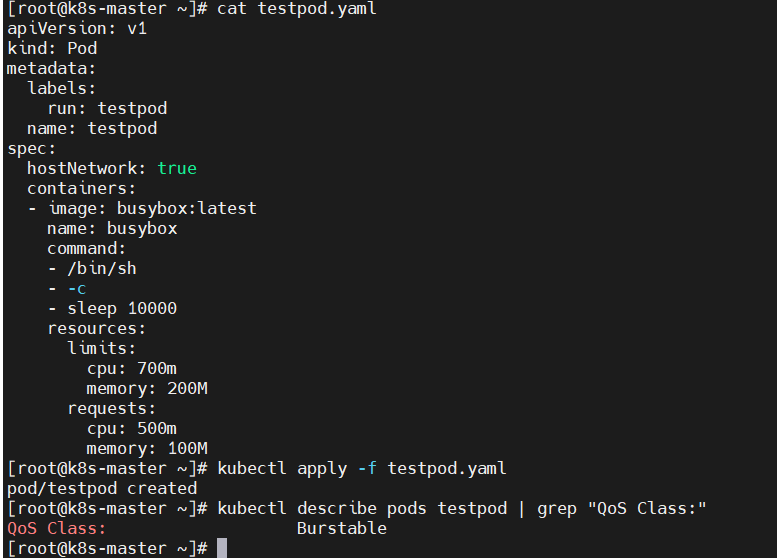The image size is (777, 558).
Task: Click the 'busybox:latest' image value
Action: [187, 208]
